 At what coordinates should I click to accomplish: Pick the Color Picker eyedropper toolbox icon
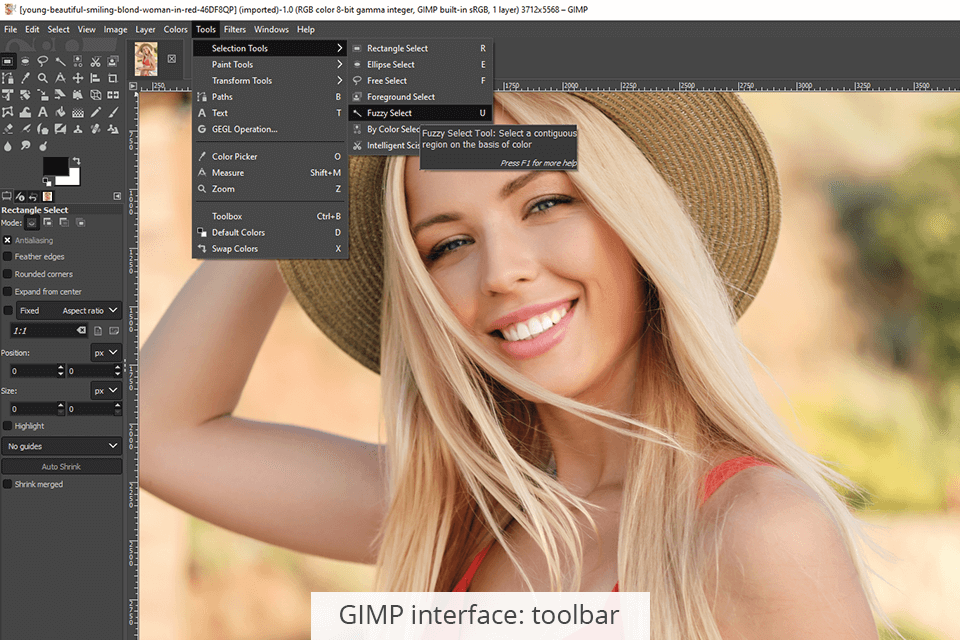[25, 78]
